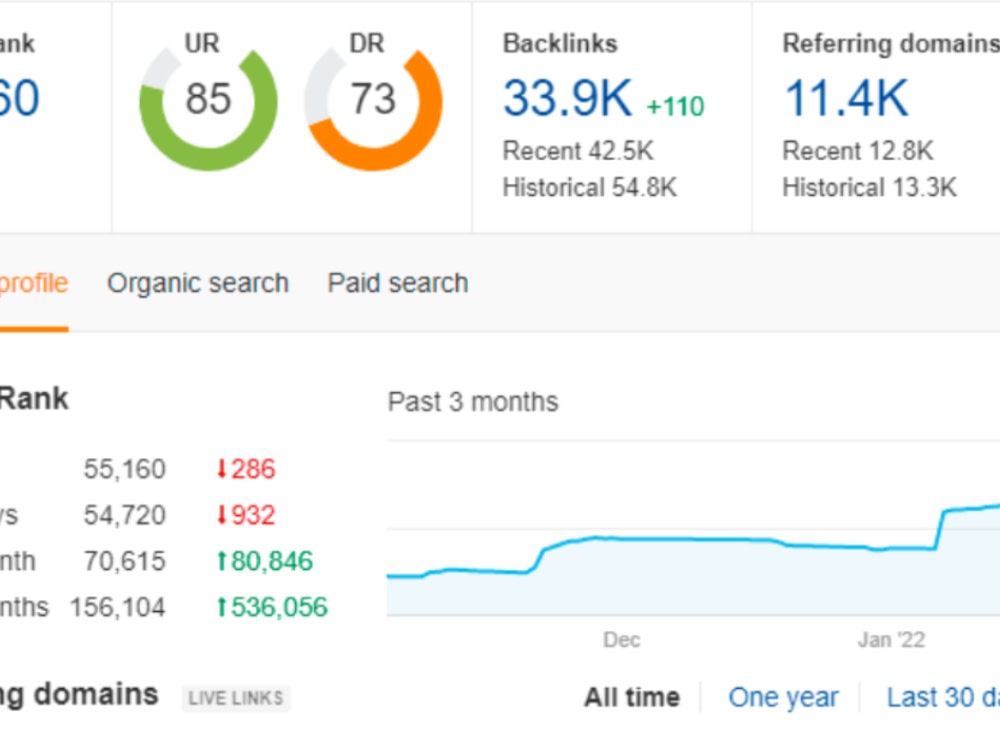The width and height of the screenshot is (1000, 750).
Task: Click the 11.4K referring domains count
Action: pyautogui.click(x=846, y=98)
